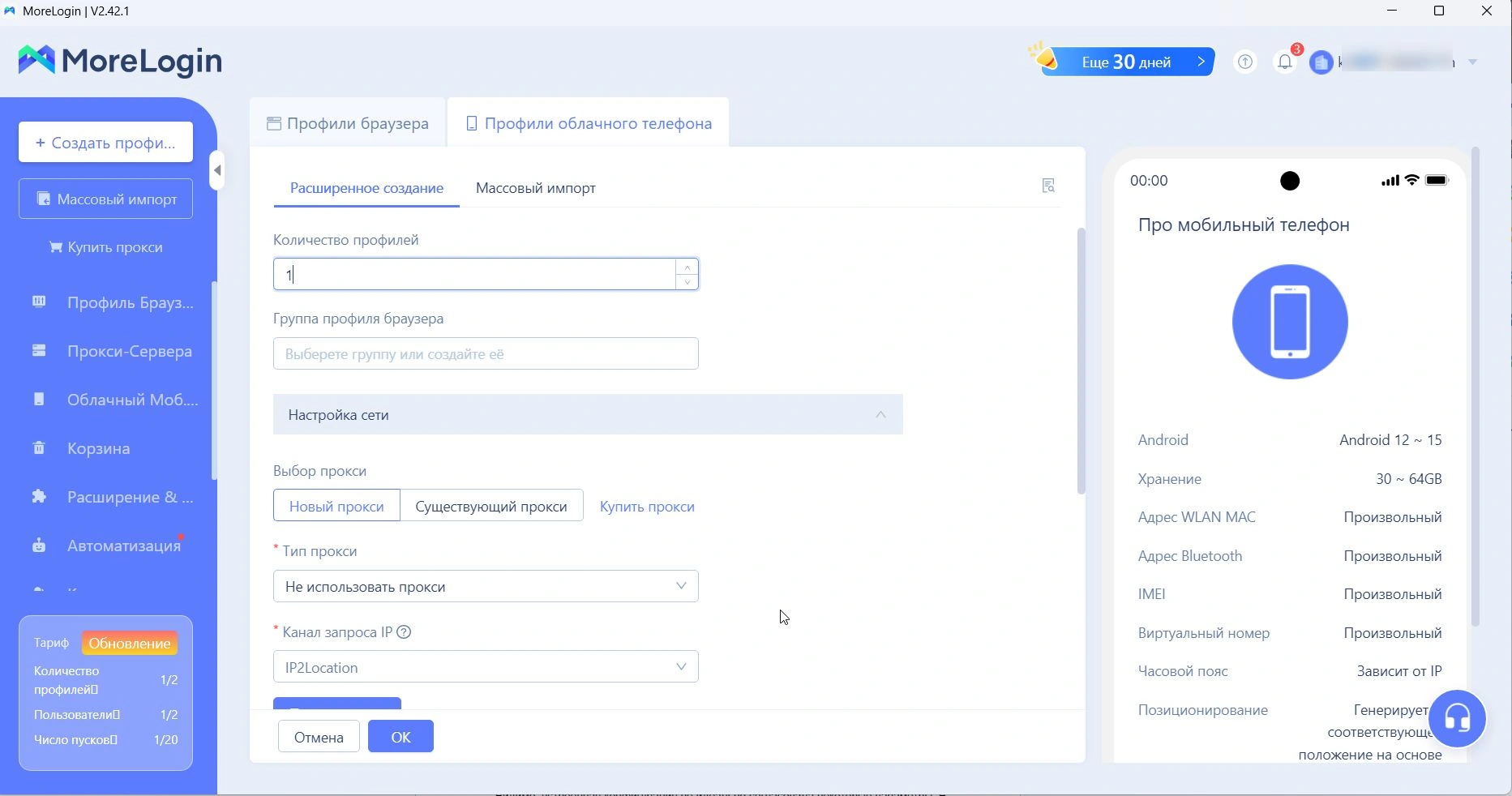Click the Группа профиля браузера field

click(x=486, y=354)
